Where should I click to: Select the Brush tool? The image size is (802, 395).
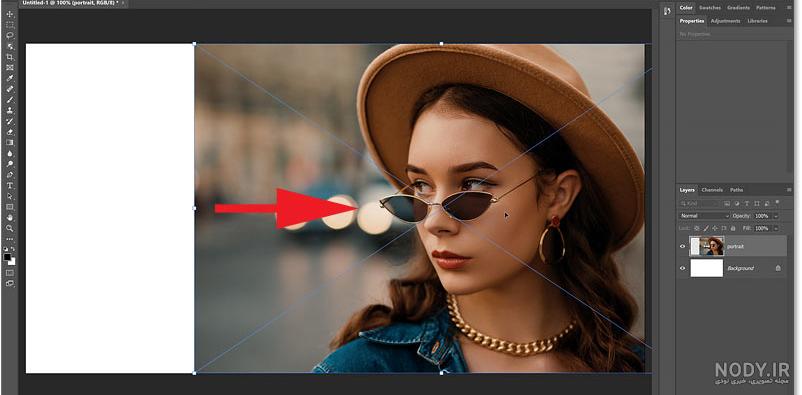(x=10, y=100)
